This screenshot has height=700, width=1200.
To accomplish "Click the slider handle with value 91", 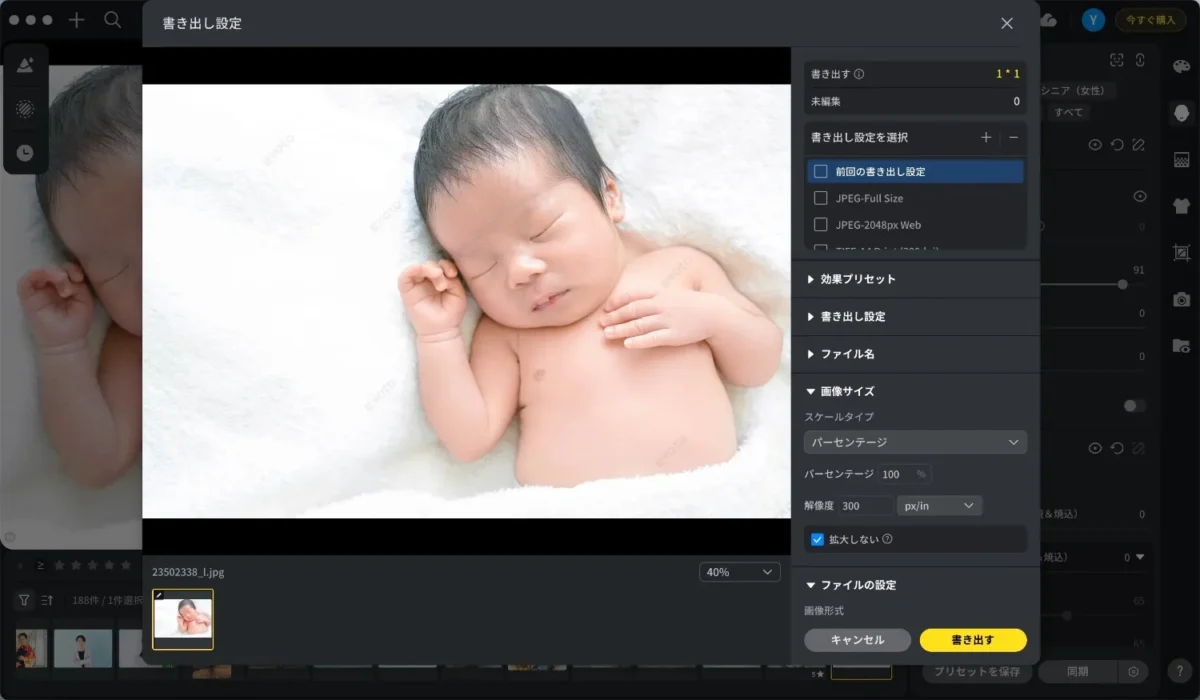I will pos(1123,285).
